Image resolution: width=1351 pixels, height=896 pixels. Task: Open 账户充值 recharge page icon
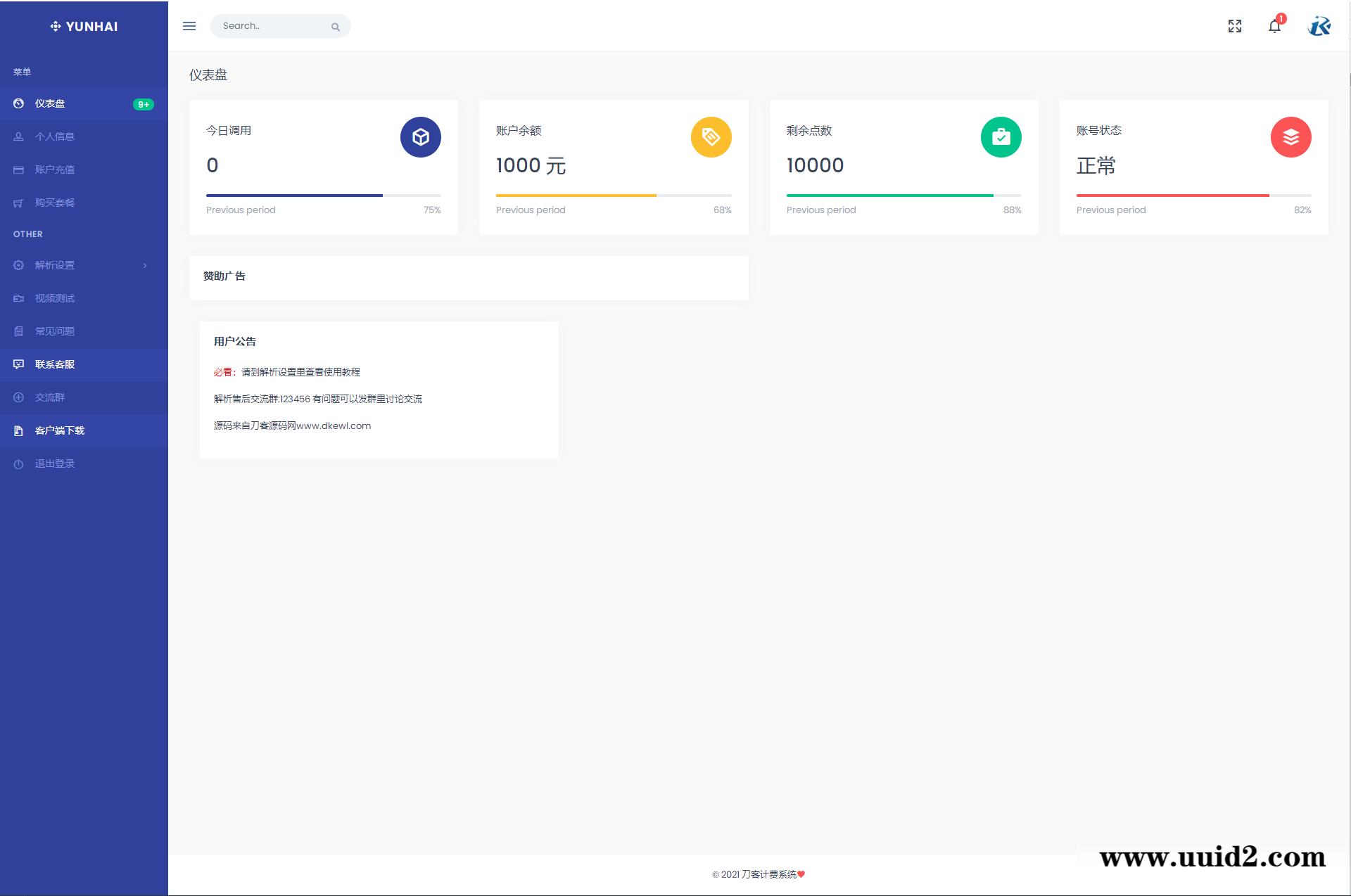[x=19, y=169]
